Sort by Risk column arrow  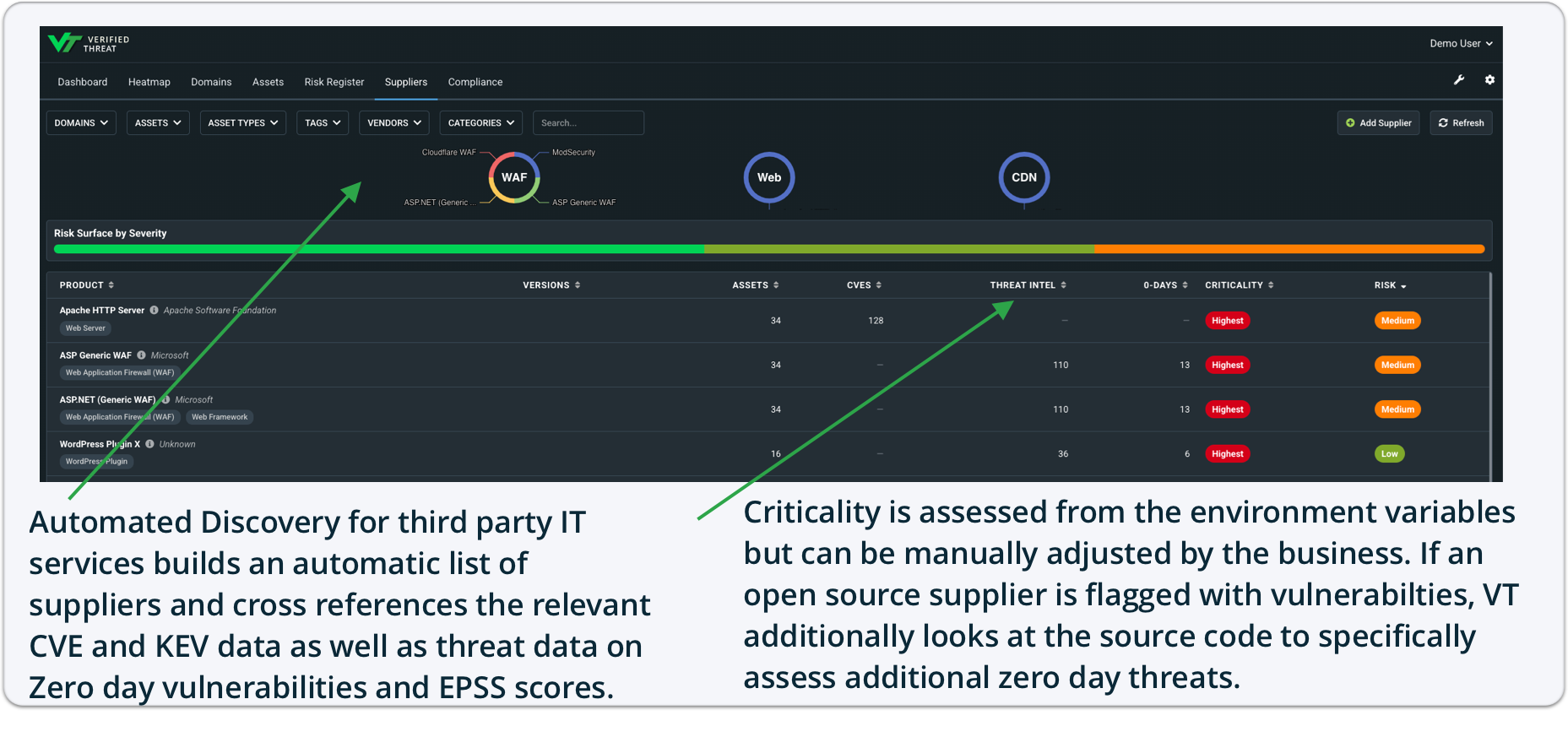click(1403, 286)
